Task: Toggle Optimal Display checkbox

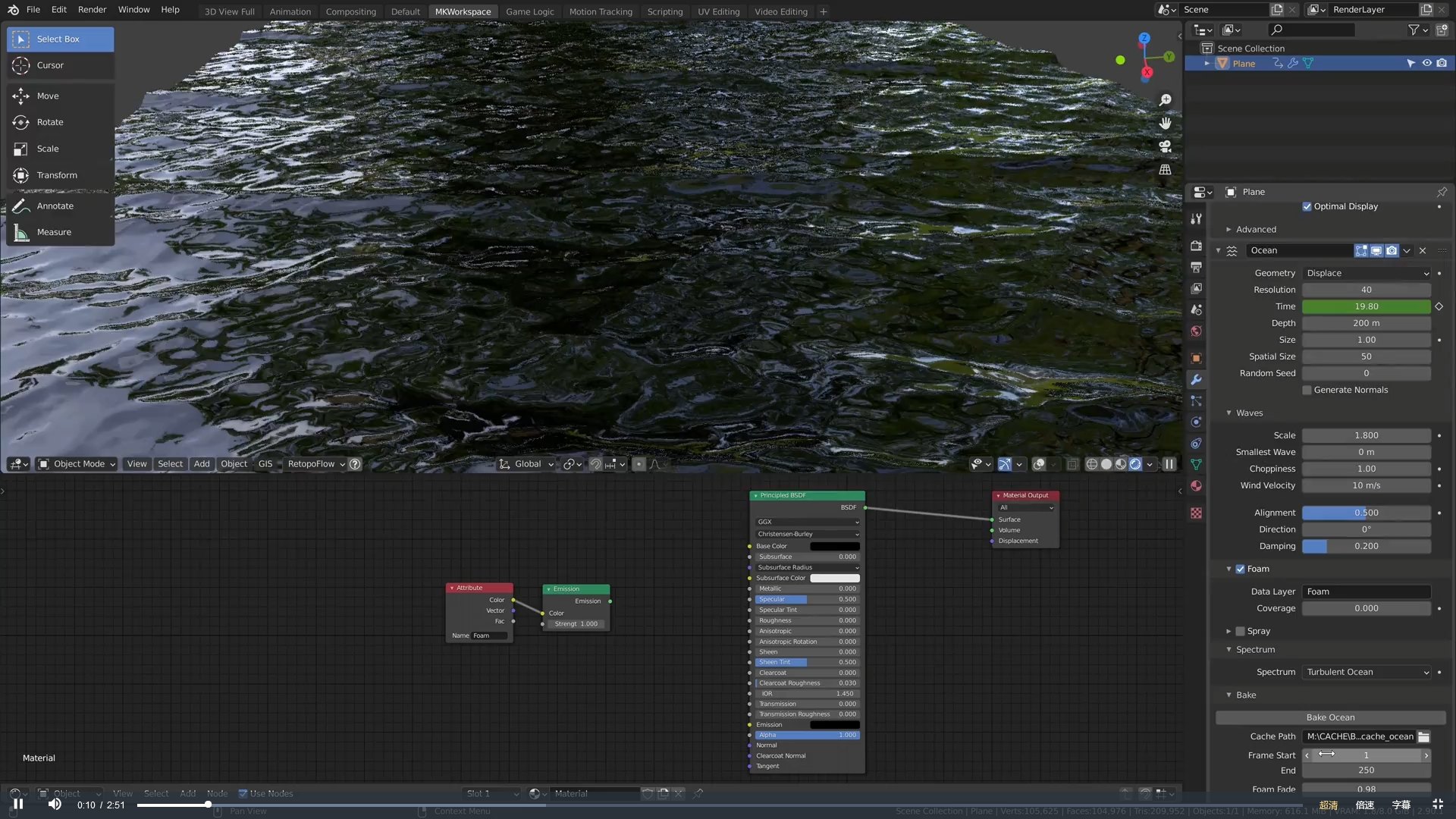Action: pyautogui.click(x=1307, y=206)
